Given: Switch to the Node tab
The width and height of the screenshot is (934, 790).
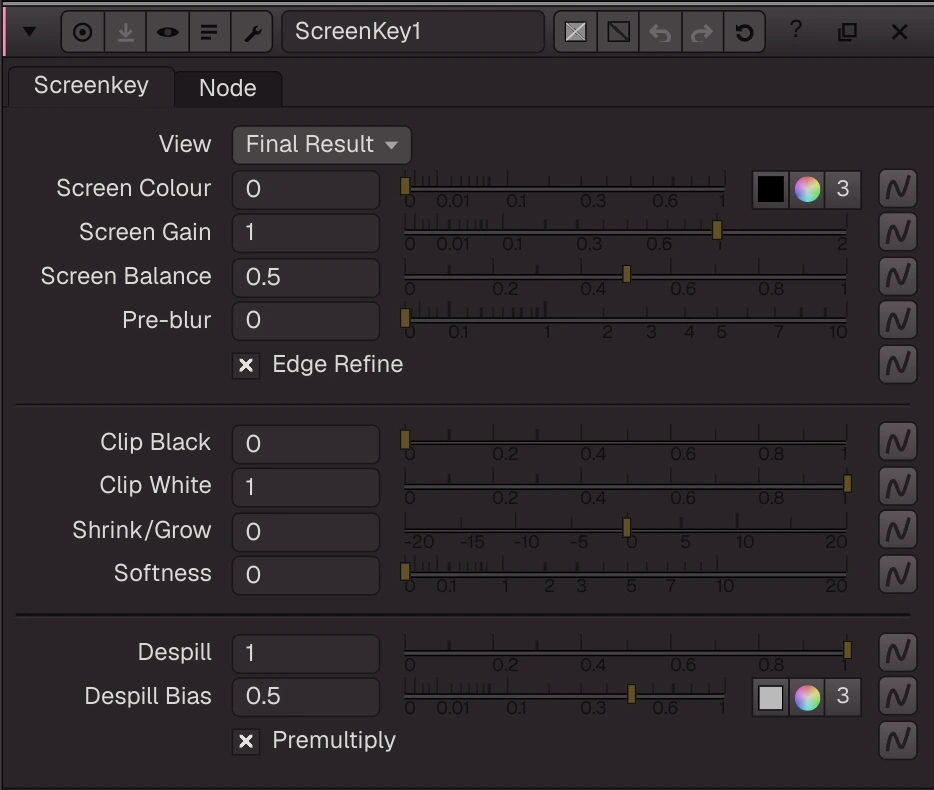Looking at the screenshot, I should pyautogui.click(x=228, y=88).
